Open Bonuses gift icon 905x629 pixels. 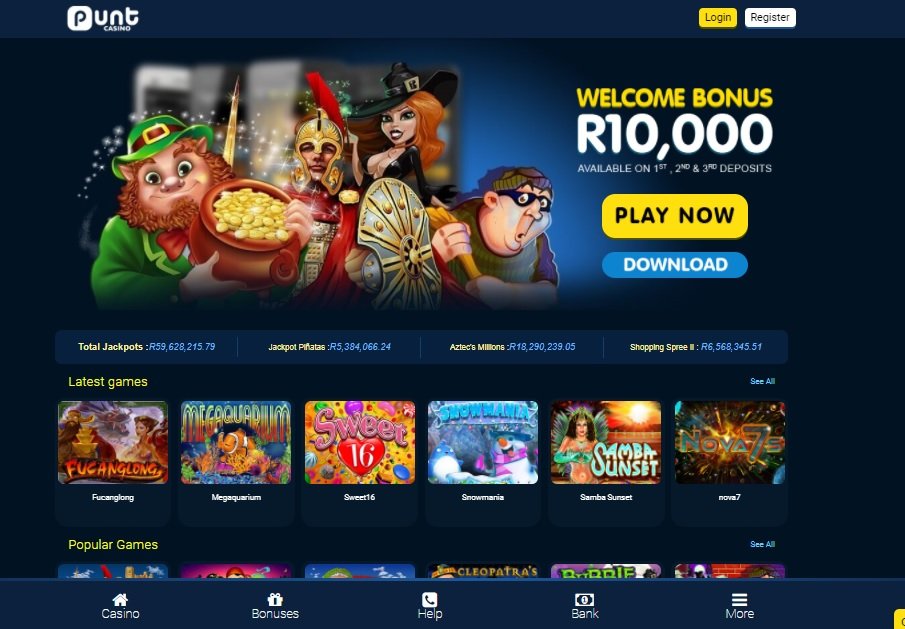pyautogui.click(x=275, y=600)
